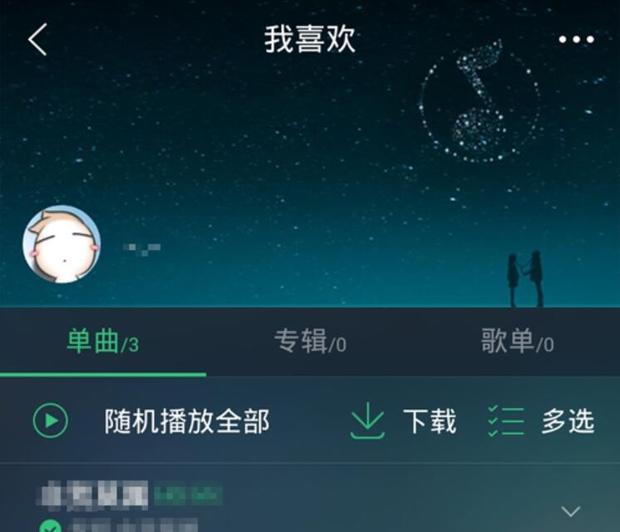Viewport: 620px width, 532px height.
Task: Enable selection mode via 多选 text
Action: [x=568, y=421]
